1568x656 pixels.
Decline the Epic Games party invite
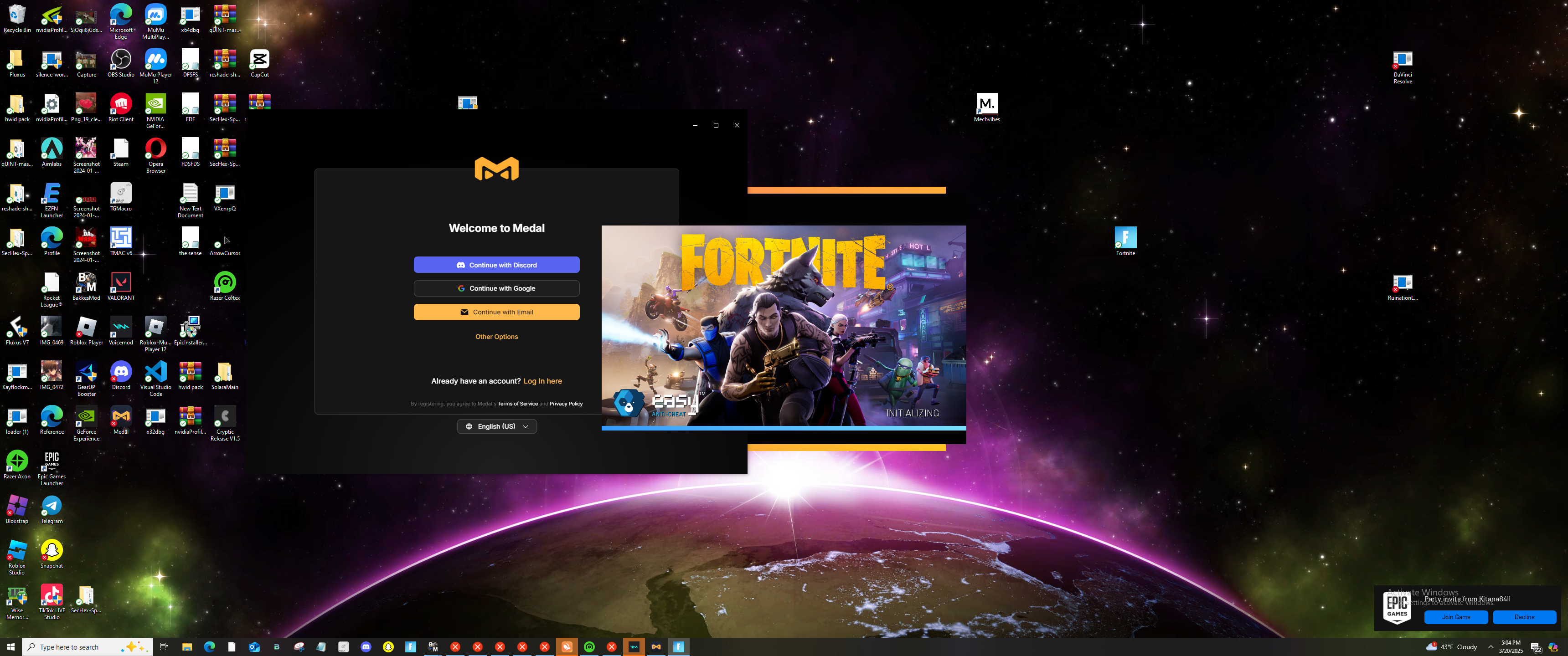point(1524,617)
